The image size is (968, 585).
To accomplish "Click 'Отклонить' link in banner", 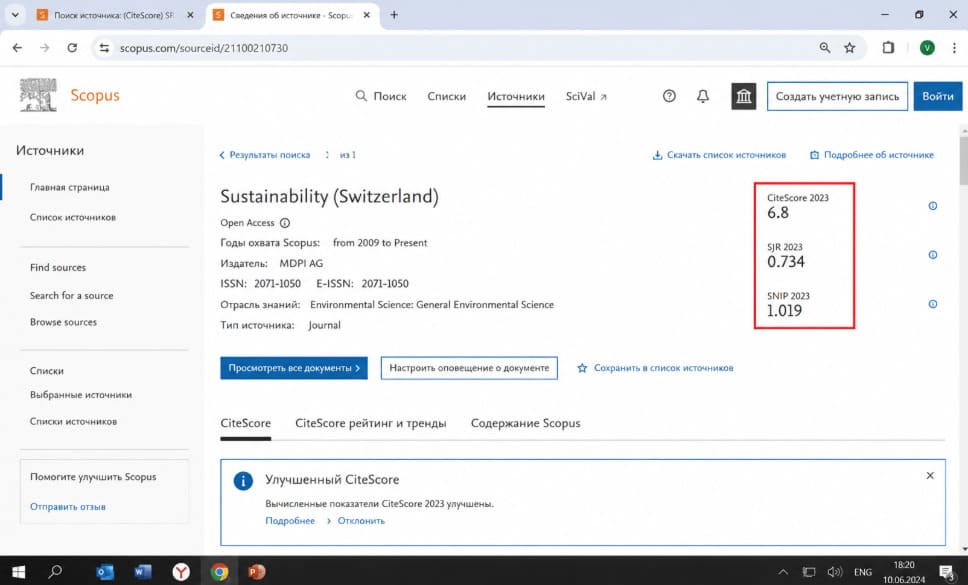I will (x=361, y=521).
